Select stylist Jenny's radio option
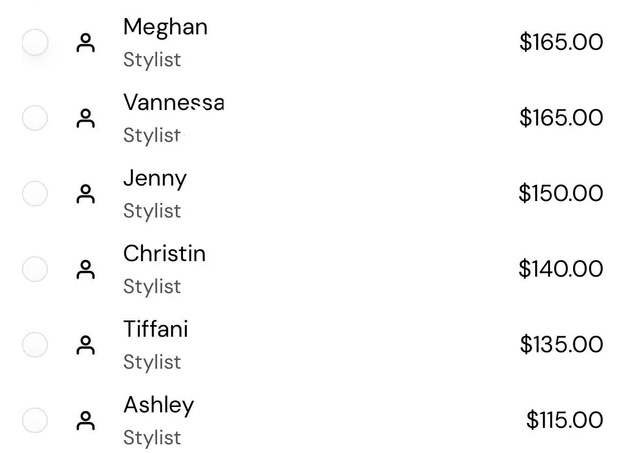Image resolution: width=626 pixels, height=453 pixels. coord(35,194)
